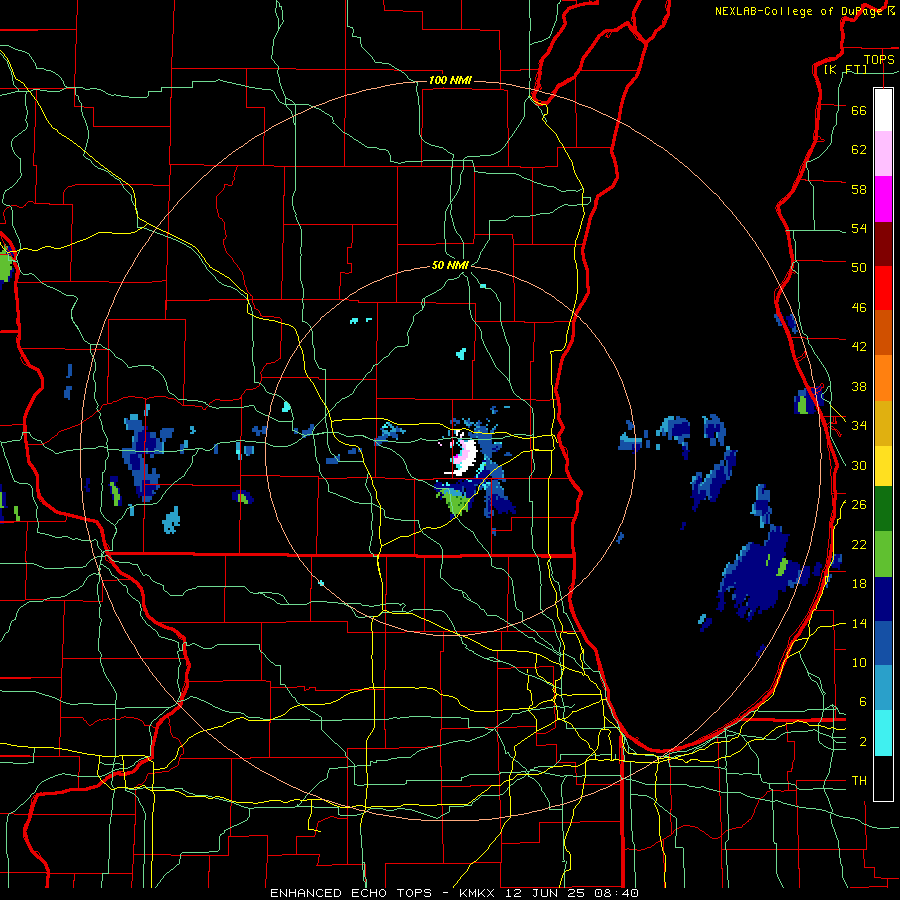Click the magenta band on the color scale
Viewport: 900px width, 900px height.
tap(883, 199)
